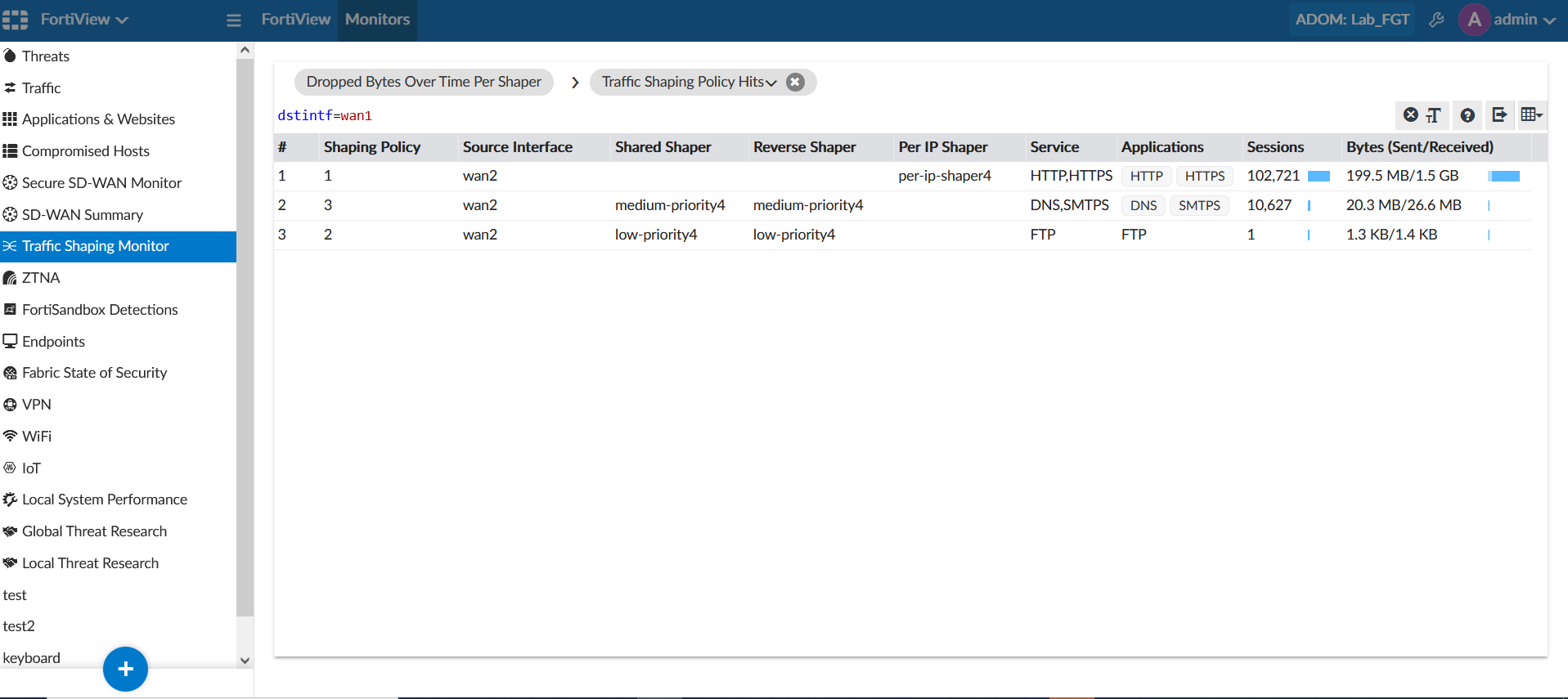Click the DNS application tag
This screenshot has width=1568, height=699.
tap(1143, 205)
